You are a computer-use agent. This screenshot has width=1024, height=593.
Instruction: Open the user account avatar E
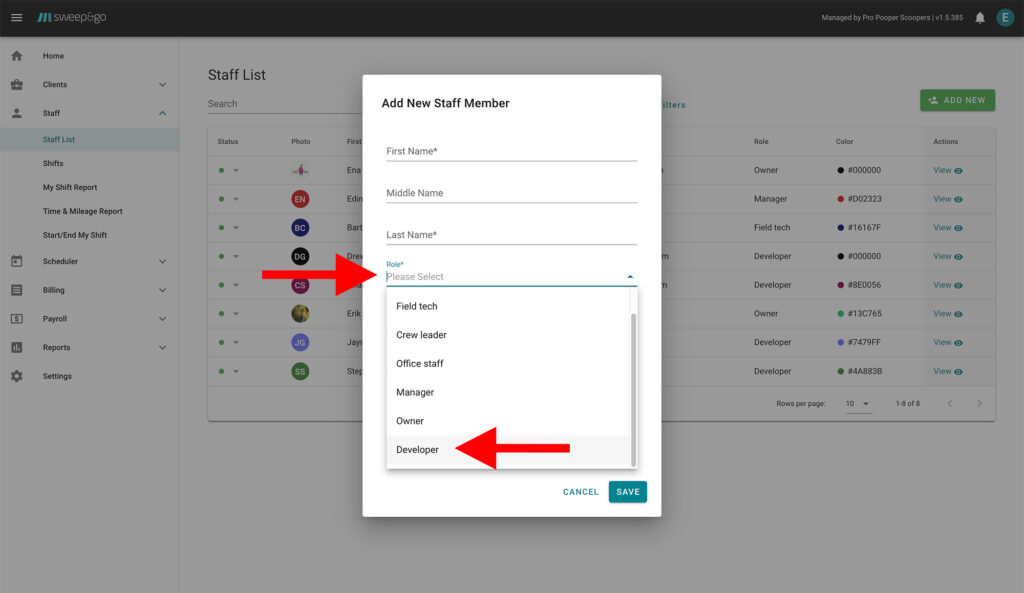(1005, 18)
